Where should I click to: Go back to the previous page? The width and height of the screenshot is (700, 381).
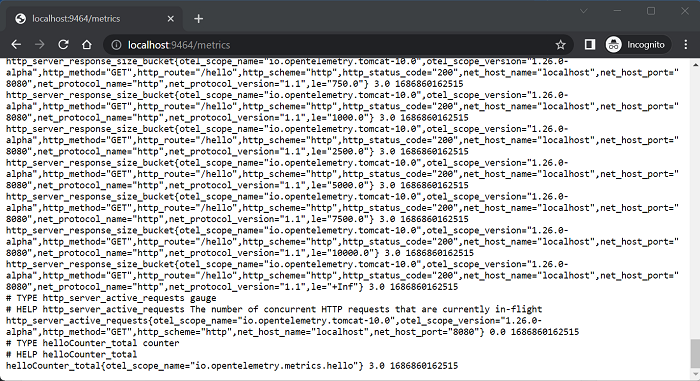pos(16,45)
